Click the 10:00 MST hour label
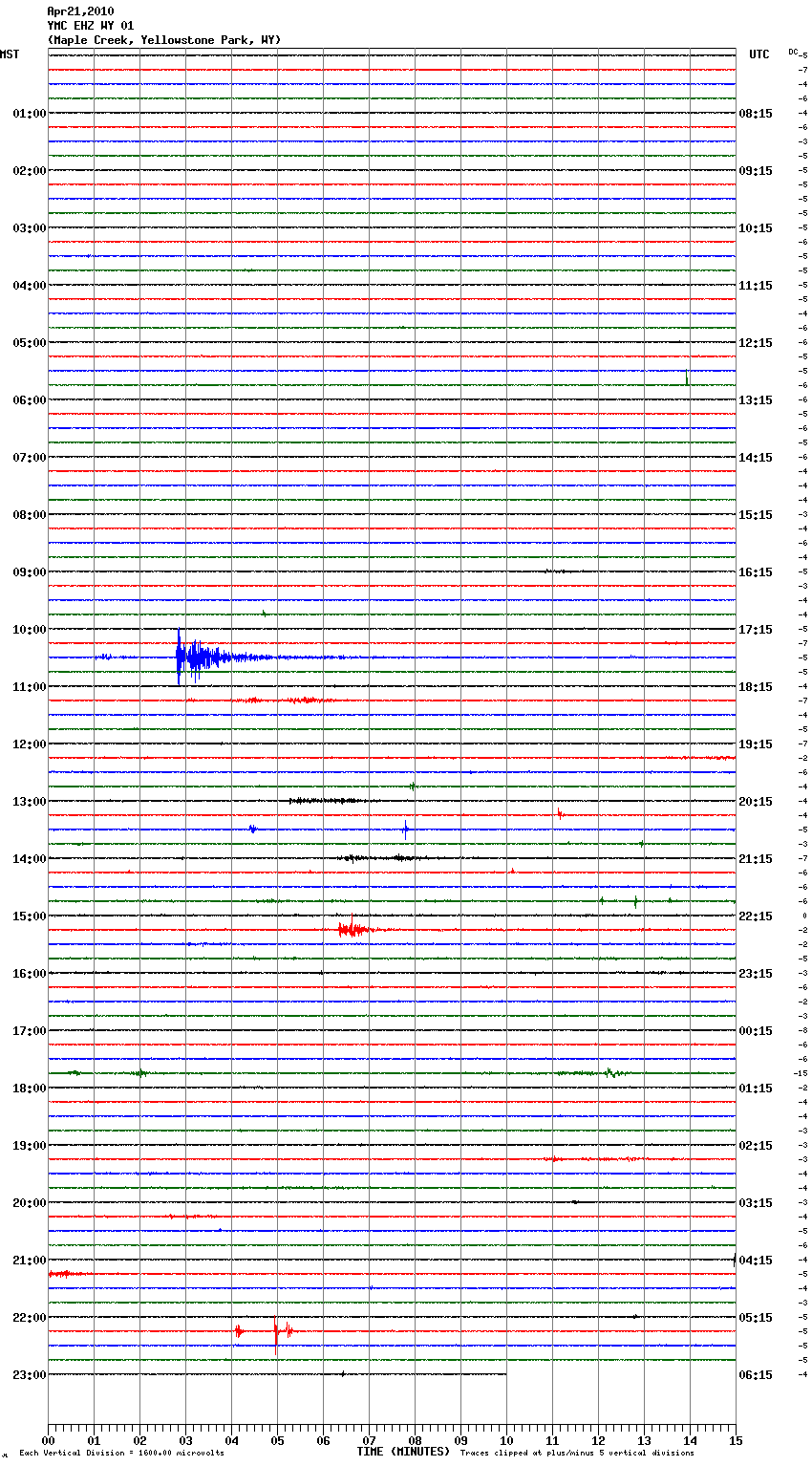 30,630
